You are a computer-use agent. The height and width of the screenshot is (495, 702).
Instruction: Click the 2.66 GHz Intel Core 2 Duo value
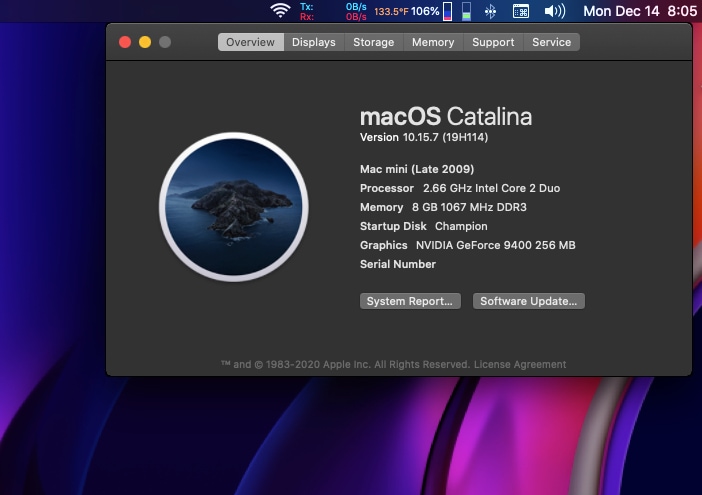(492, 188)
